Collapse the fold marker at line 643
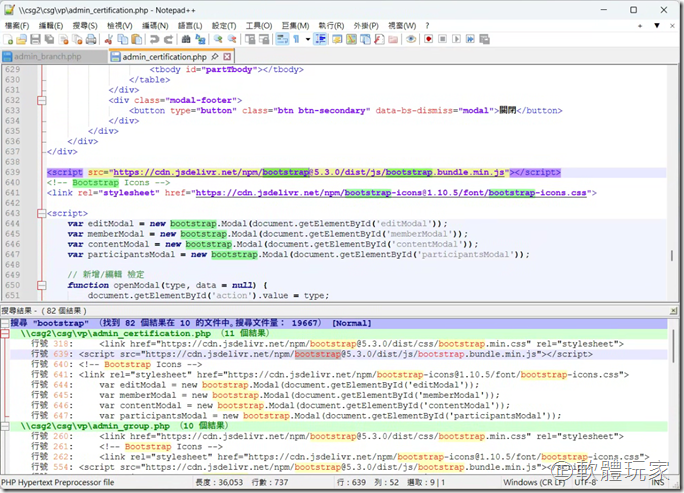Viewport: 684px width, 493px height. point(42,213)
